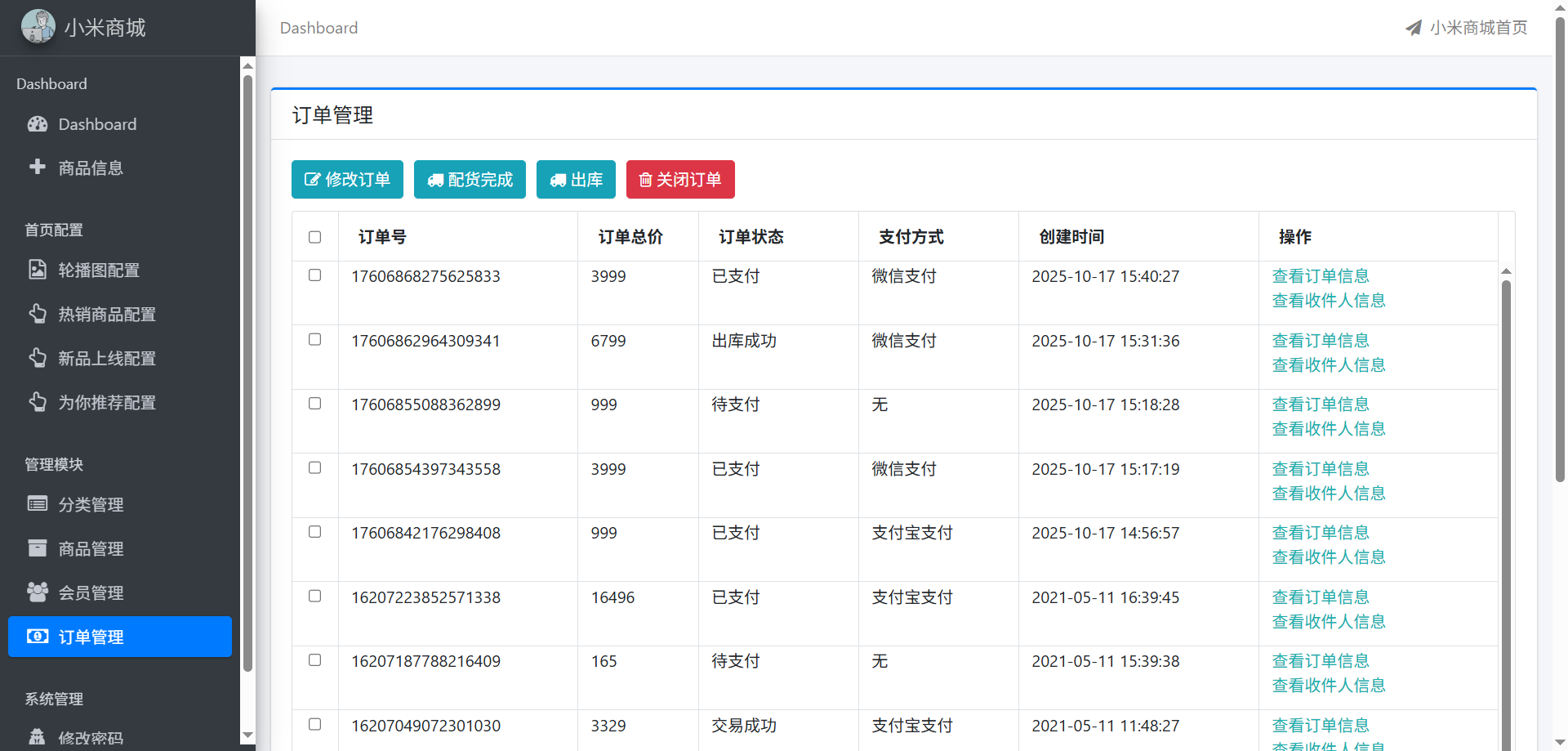
Task: Click the thumbs-up icon beside 热销商品配置
Action: click(38, 314)
